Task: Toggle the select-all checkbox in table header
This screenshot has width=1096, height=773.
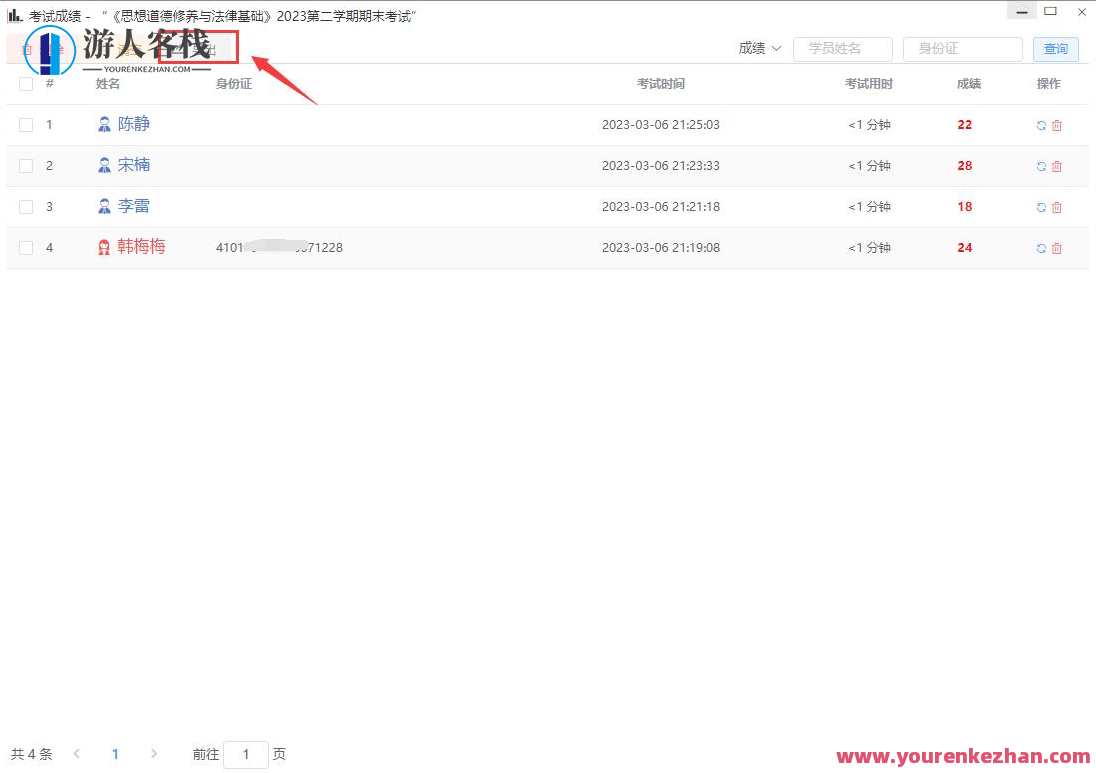Action: (26, 84)
